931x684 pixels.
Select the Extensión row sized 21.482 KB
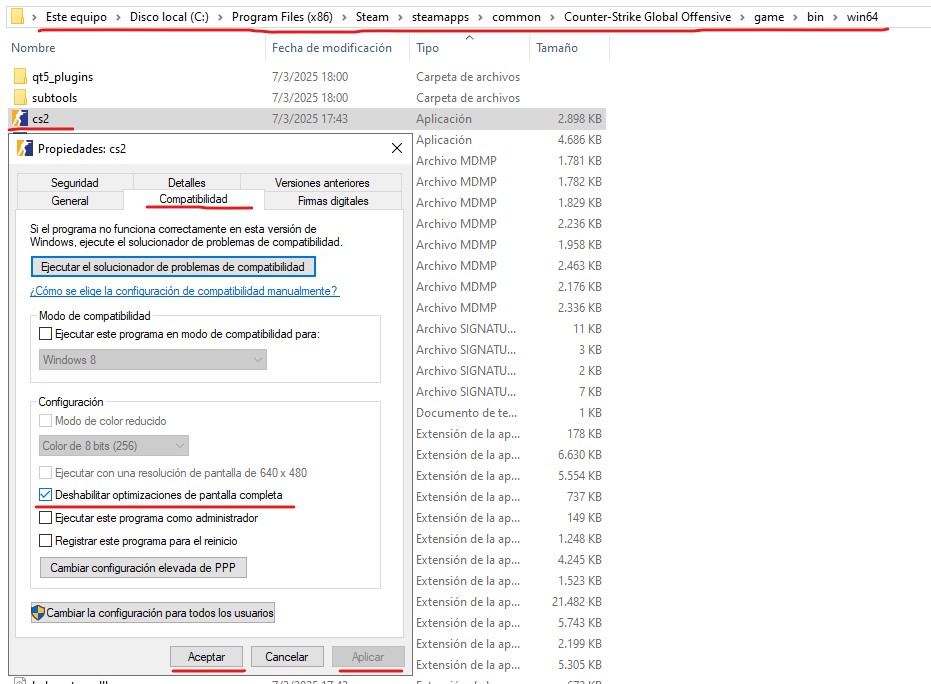(509, 601)
